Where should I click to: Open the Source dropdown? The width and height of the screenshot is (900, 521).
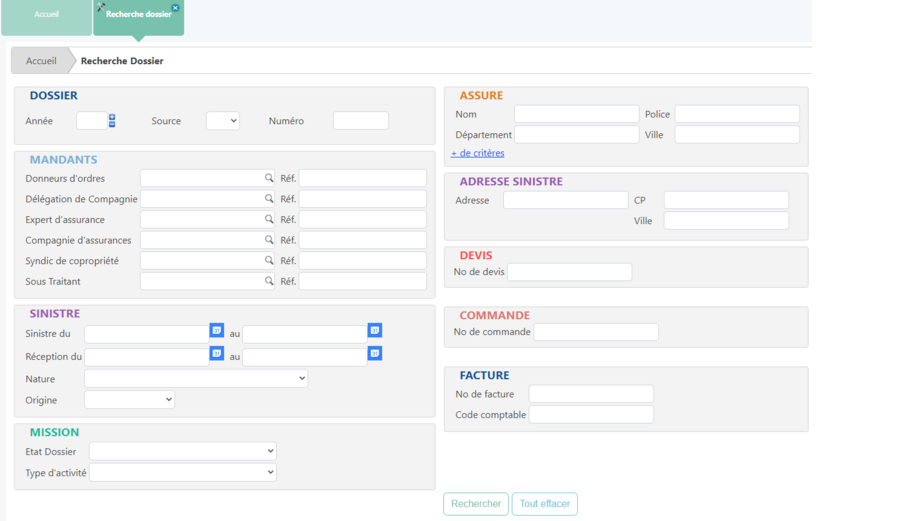[x=222, y=121]
